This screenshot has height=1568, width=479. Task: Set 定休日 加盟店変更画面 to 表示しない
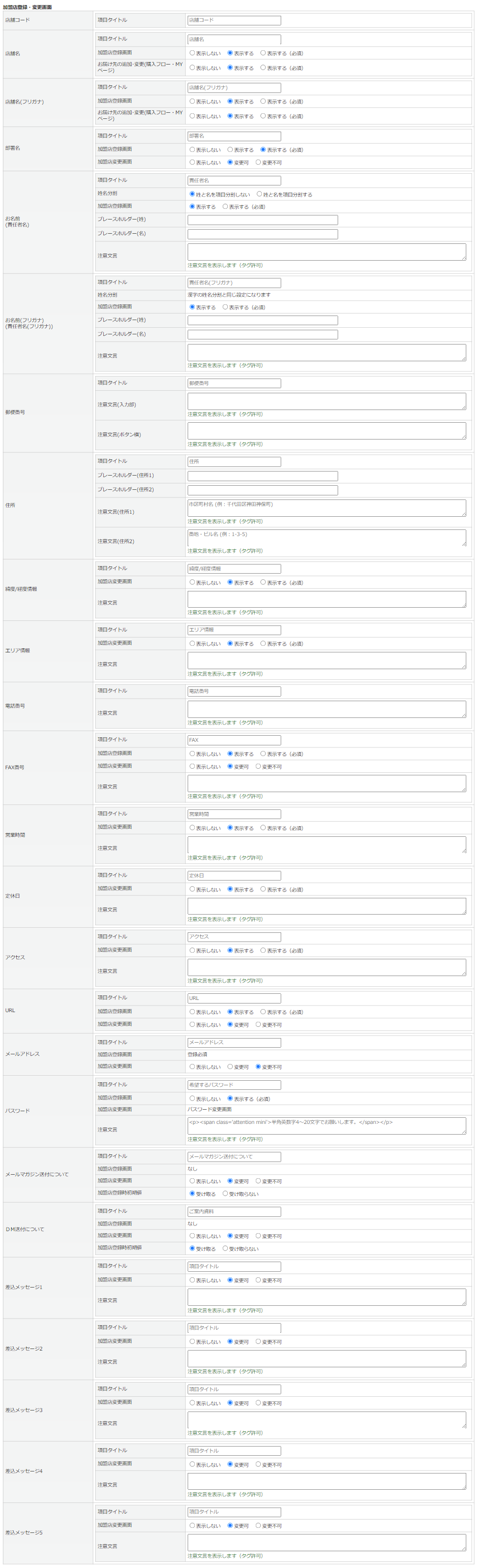pos(192,889)
